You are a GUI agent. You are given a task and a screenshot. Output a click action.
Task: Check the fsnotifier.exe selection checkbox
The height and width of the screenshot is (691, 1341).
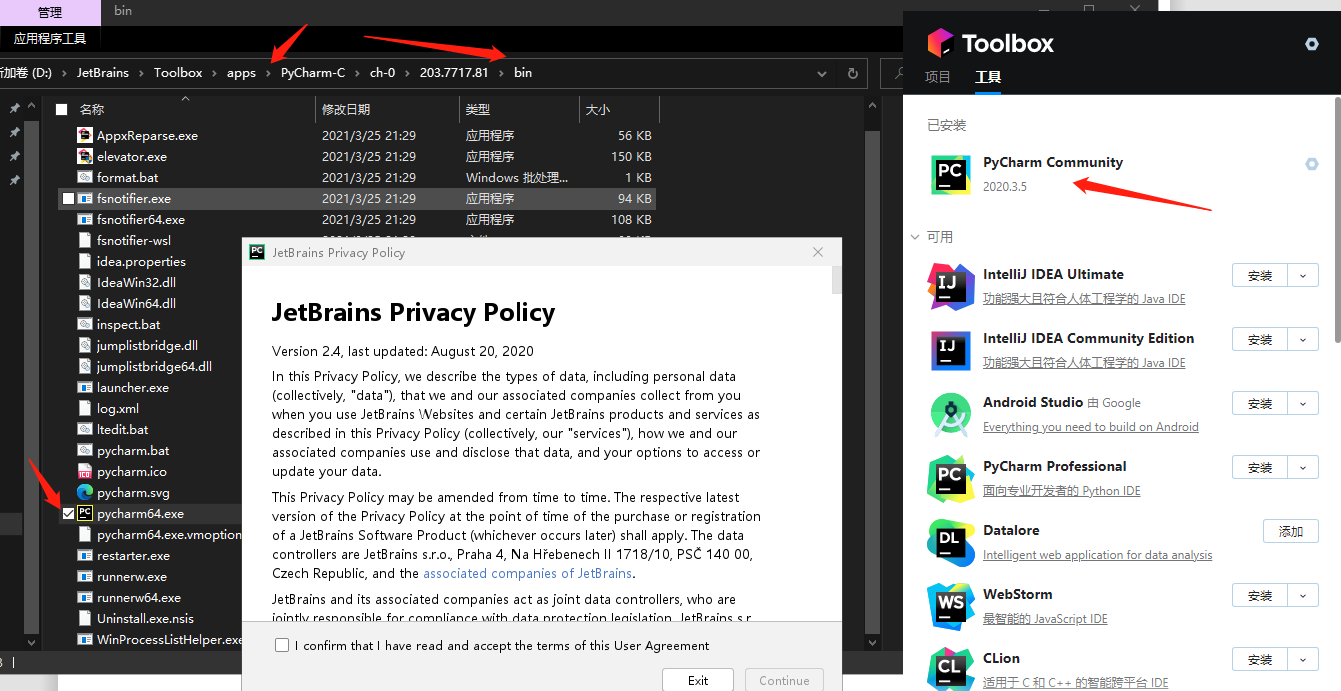[68, 198]
